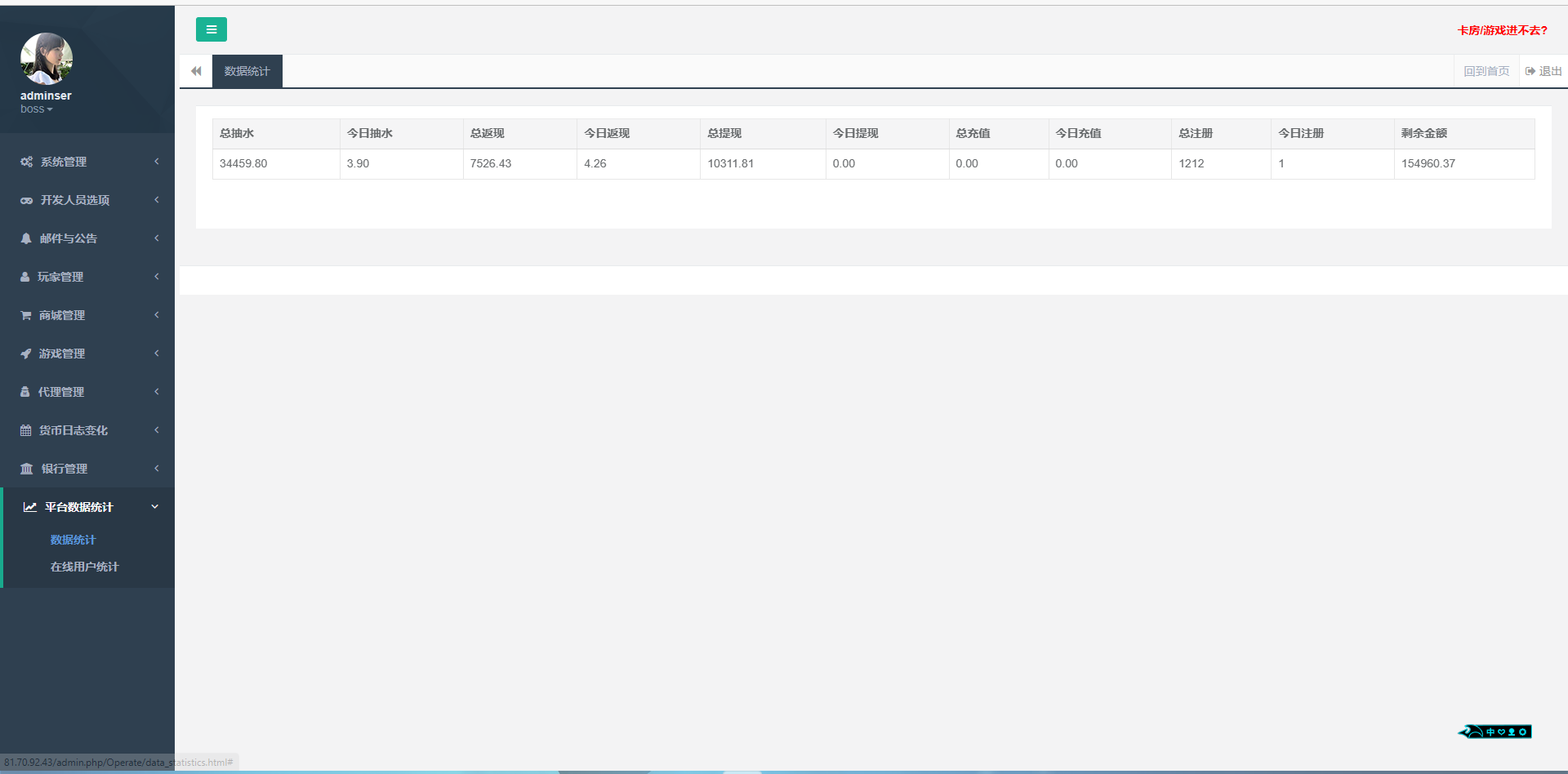Open the 开发人员选项 menu item
The height and width of the screenshot is (774, 1568).
pyautogui.click(x=87, y=200)
